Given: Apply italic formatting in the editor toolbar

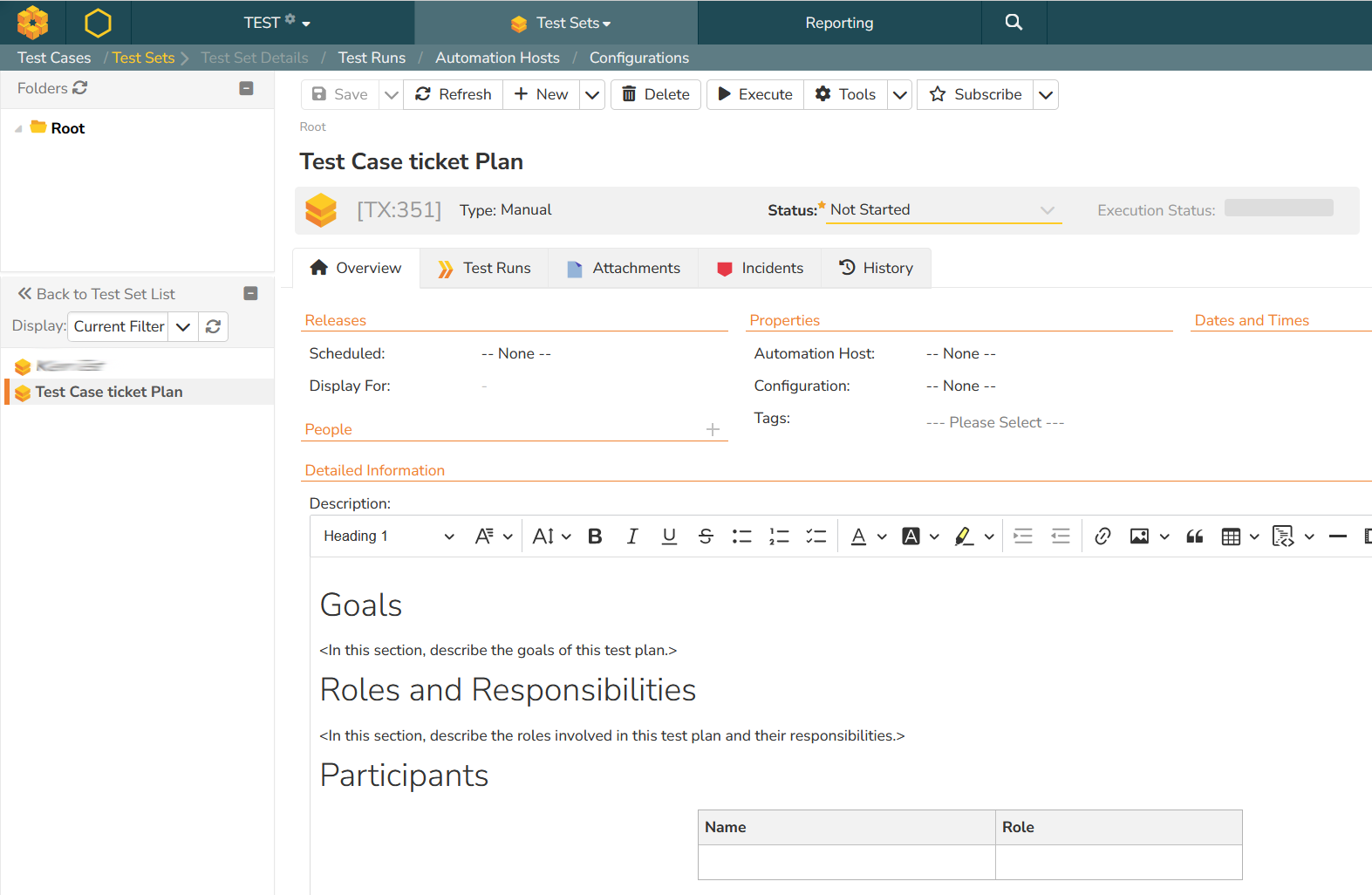Looking at the screenshot, I should tap(632, 536).
